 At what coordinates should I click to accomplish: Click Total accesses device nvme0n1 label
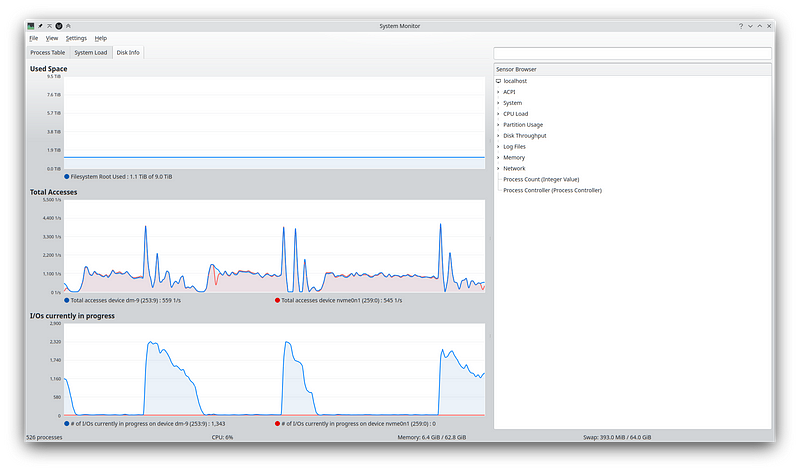(x=342, y=301)
